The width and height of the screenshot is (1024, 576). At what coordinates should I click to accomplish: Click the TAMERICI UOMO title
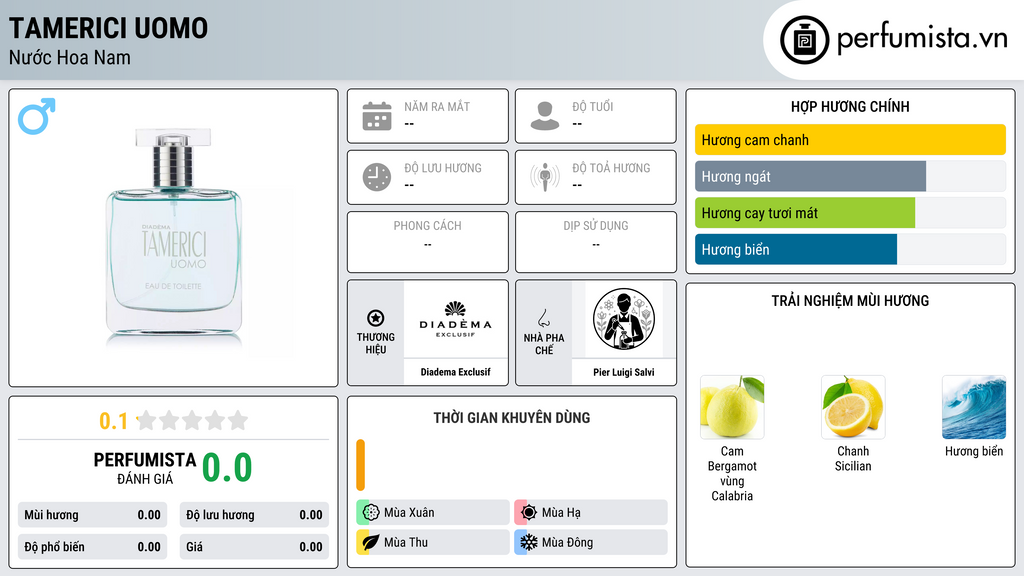pyautogui.click(x=108, y=28)
